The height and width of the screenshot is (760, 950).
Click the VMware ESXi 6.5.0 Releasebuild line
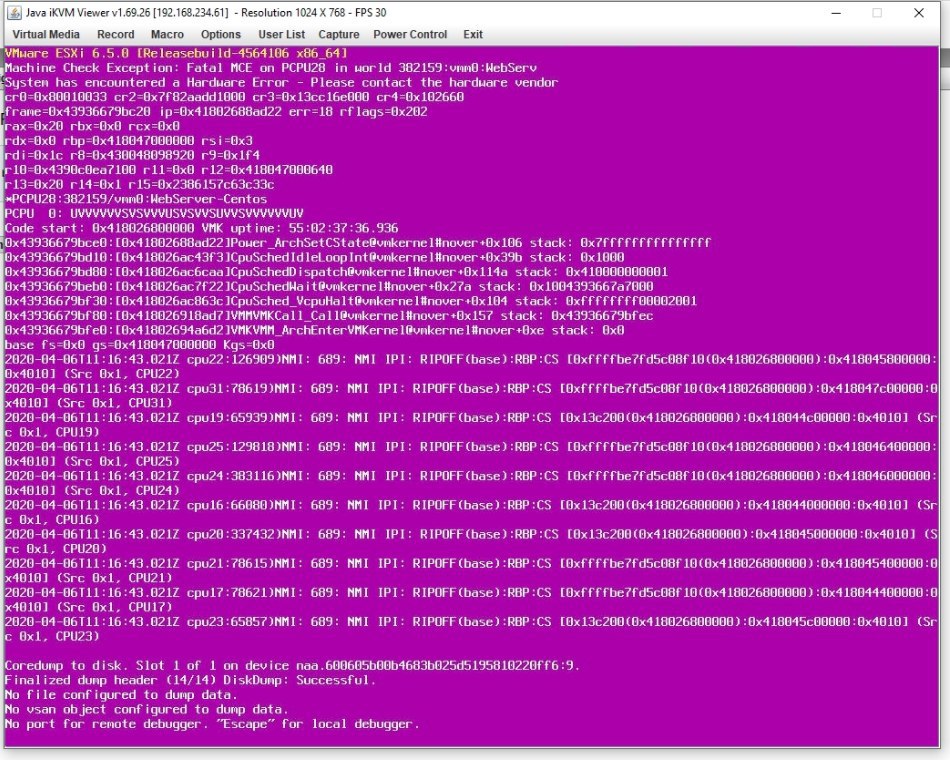pyautogui.click(x=176, y=53)
